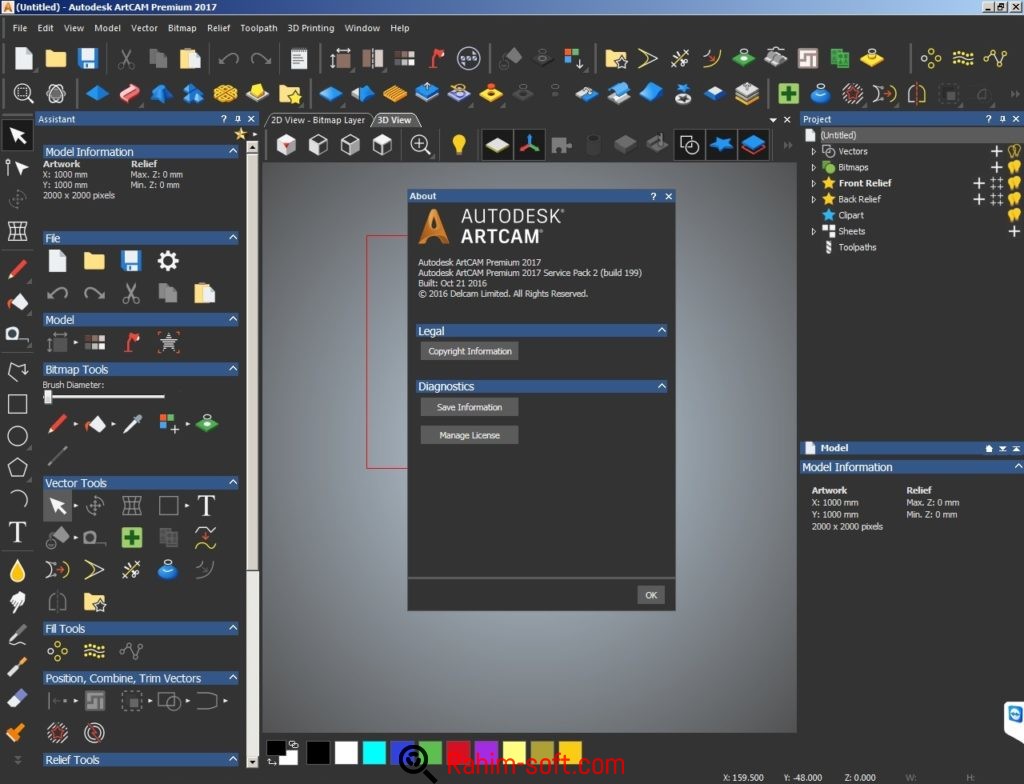Screen dimensions: 1024x784
Task: Pick the cyan color swatch
Action: pos(374,752)
